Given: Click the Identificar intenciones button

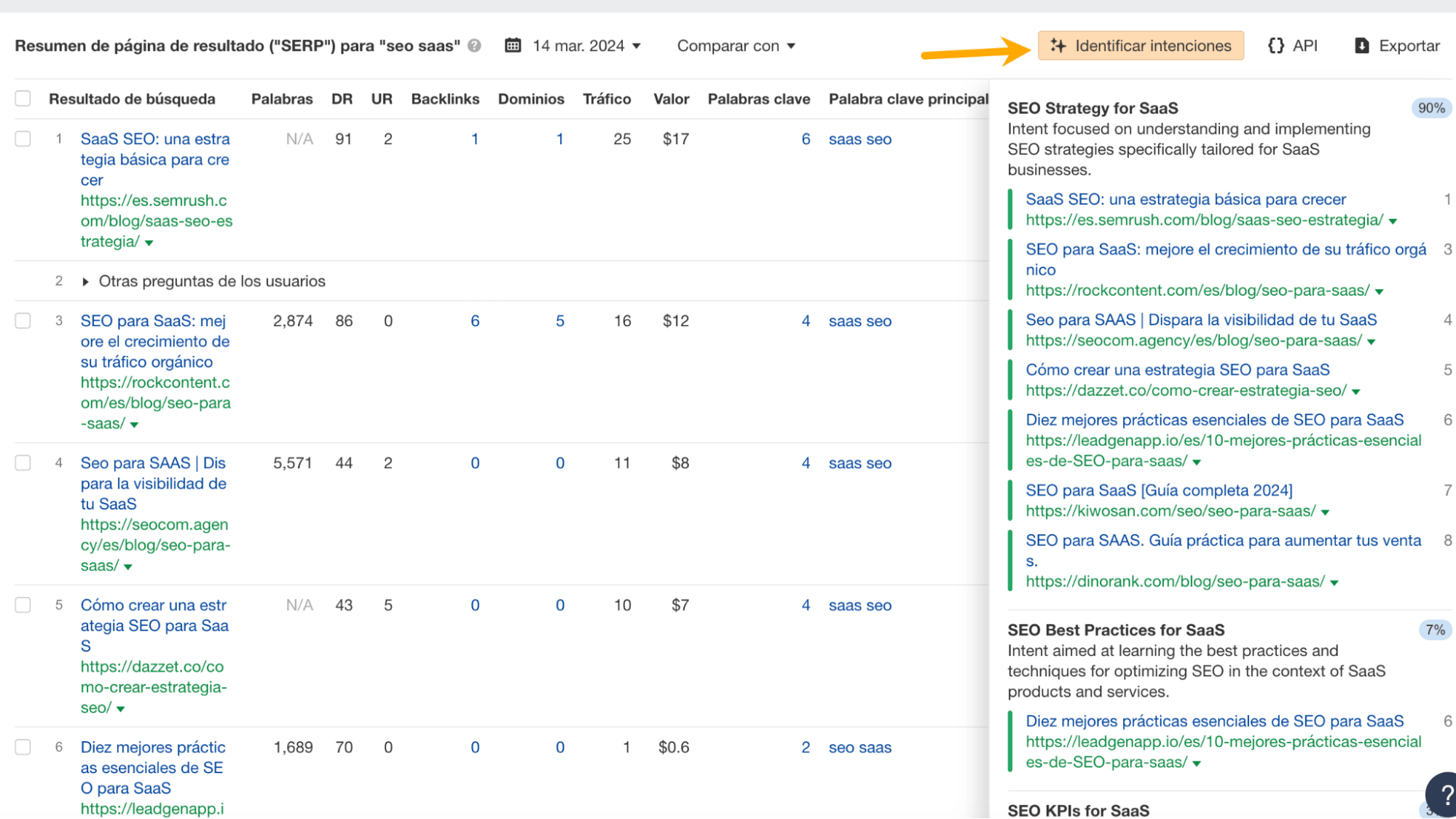Looking at the screenshot, I should pos(1141,46).
